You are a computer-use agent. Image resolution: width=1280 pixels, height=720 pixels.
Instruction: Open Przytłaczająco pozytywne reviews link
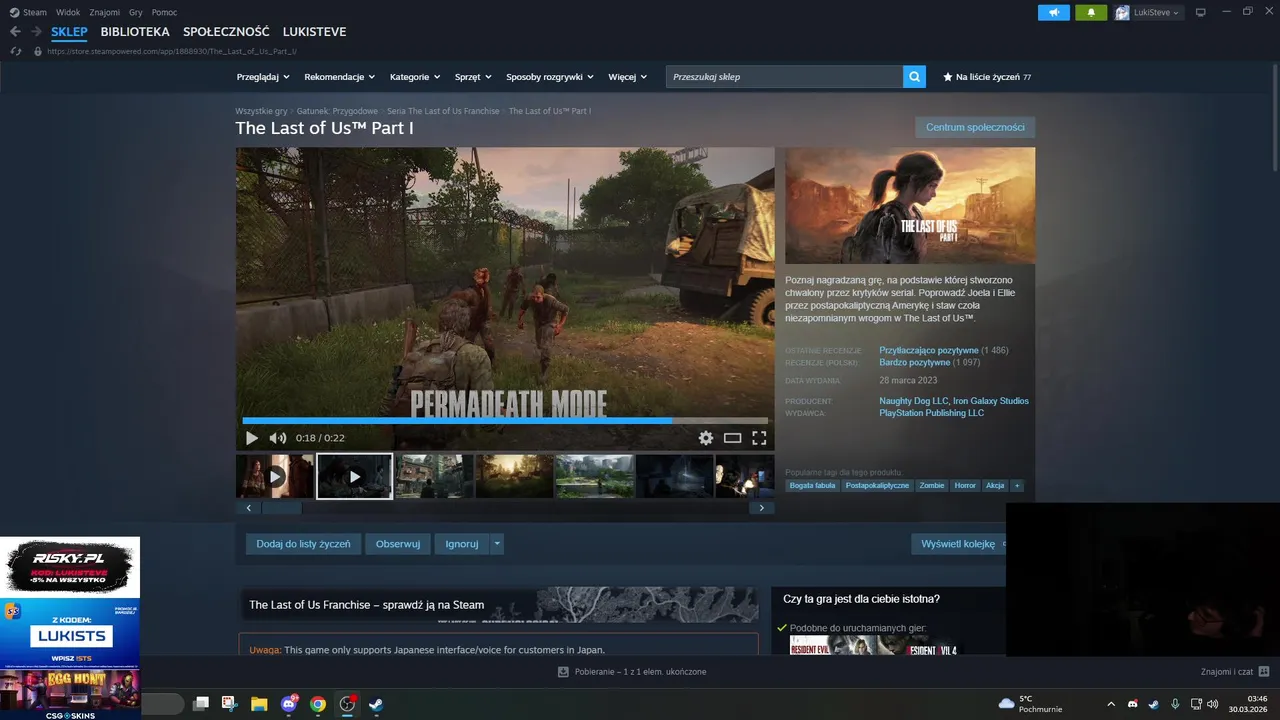929,351
